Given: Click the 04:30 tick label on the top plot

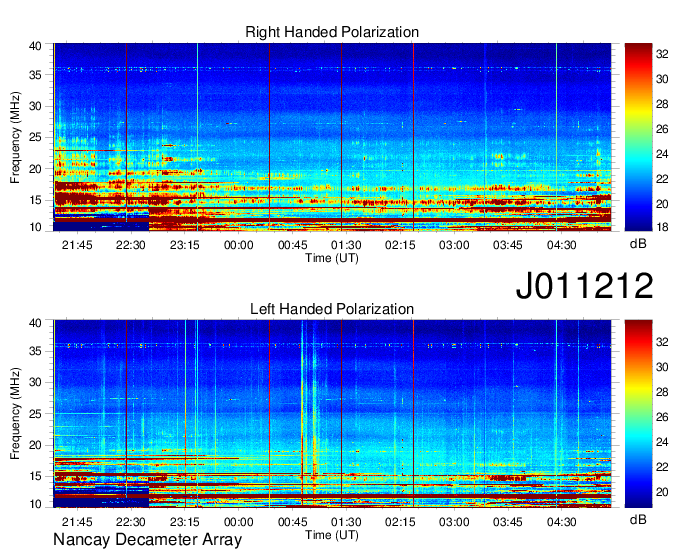Looking at the screenshot, I should (561, 245).
